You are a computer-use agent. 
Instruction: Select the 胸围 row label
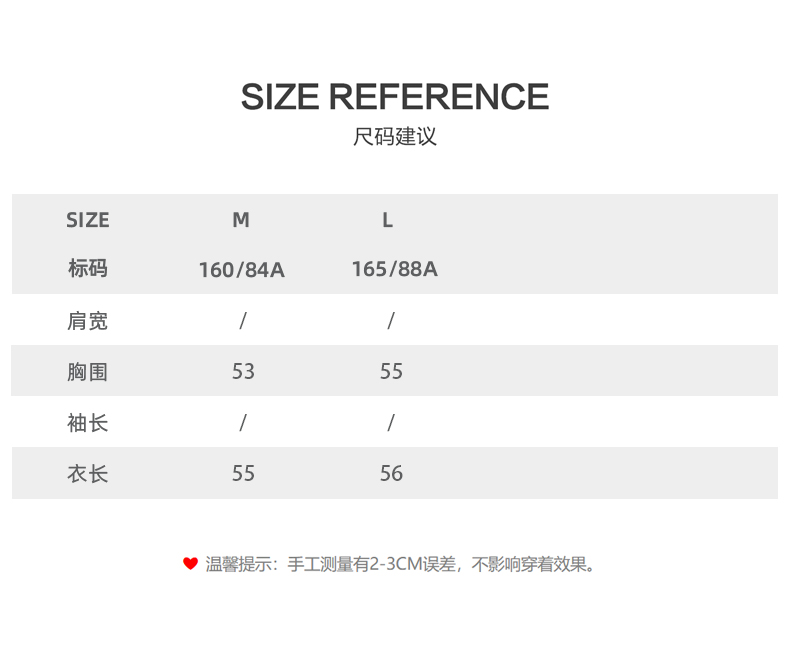[88, 372]
